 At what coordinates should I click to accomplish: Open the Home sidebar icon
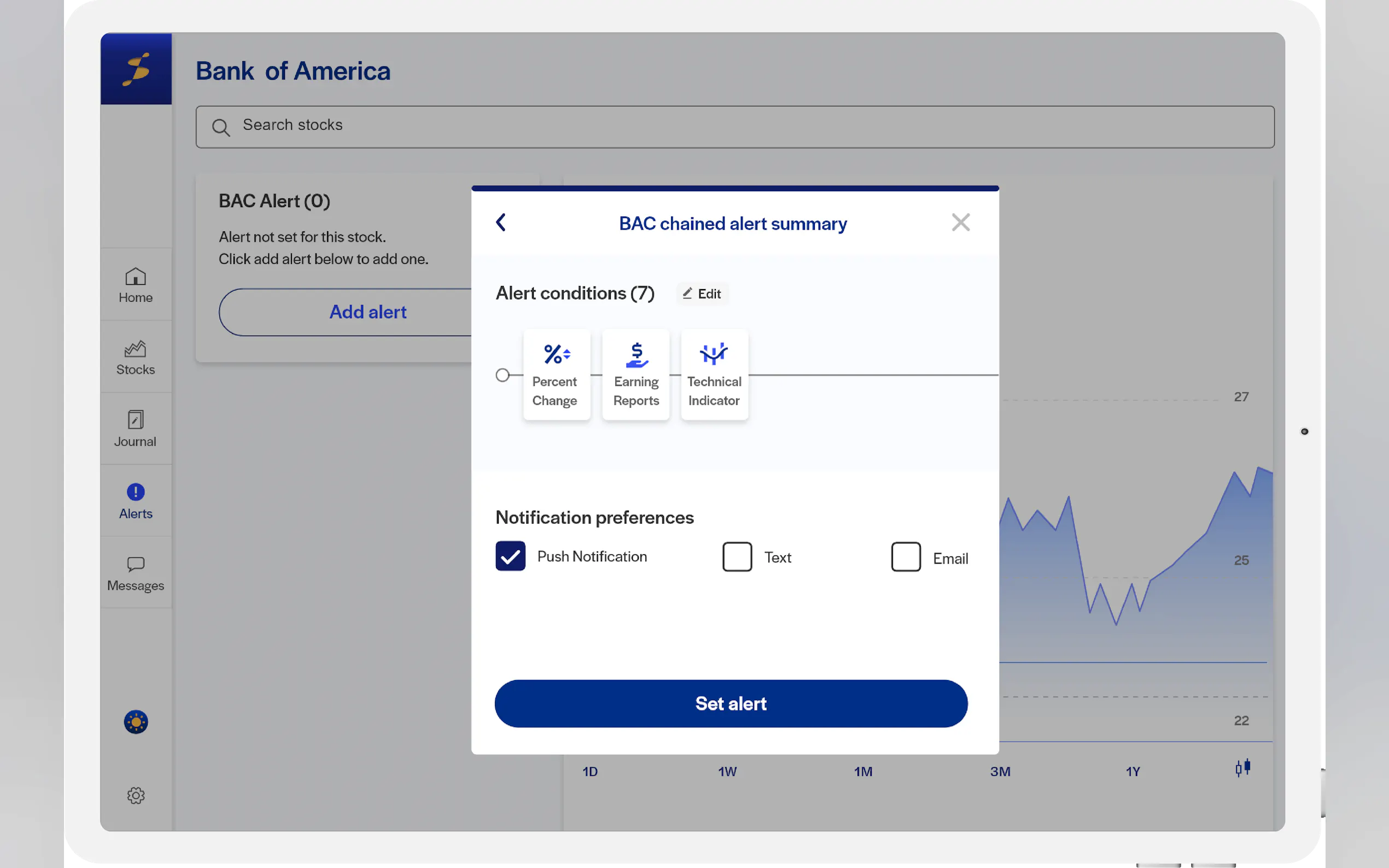tap(136, 285)
